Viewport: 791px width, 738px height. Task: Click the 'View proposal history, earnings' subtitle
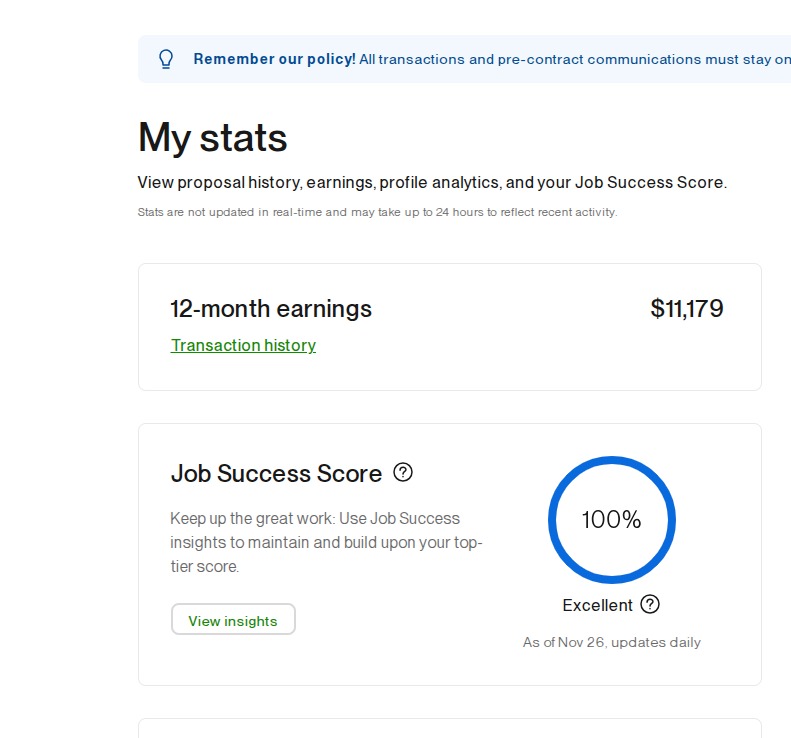pos(432,183)
